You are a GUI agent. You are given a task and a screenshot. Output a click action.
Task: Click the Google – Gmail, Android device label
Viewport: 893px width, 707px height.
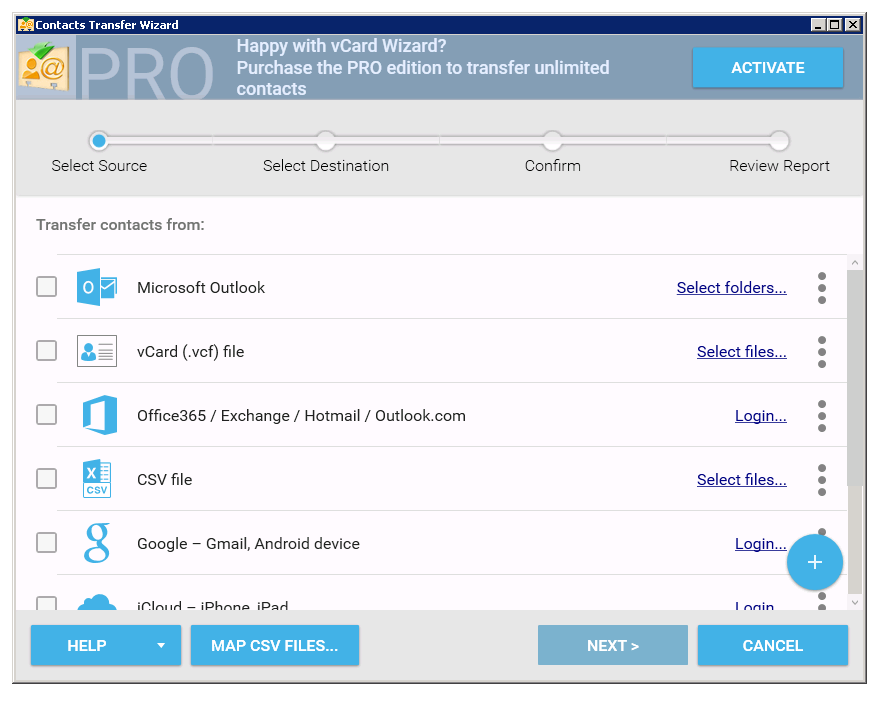[248, 543]
